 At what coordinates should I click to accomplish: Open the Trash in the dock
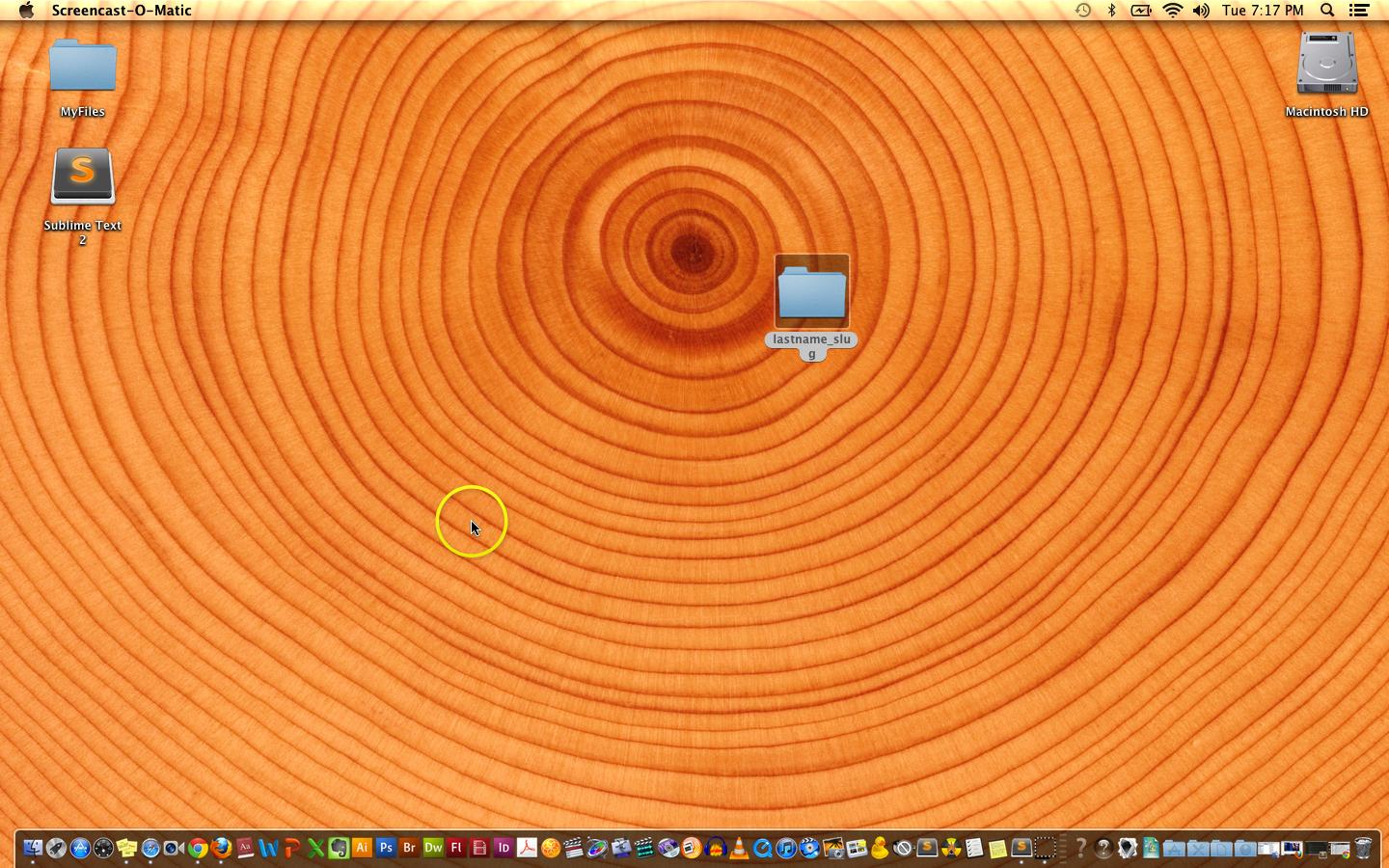coord(1363,849)
